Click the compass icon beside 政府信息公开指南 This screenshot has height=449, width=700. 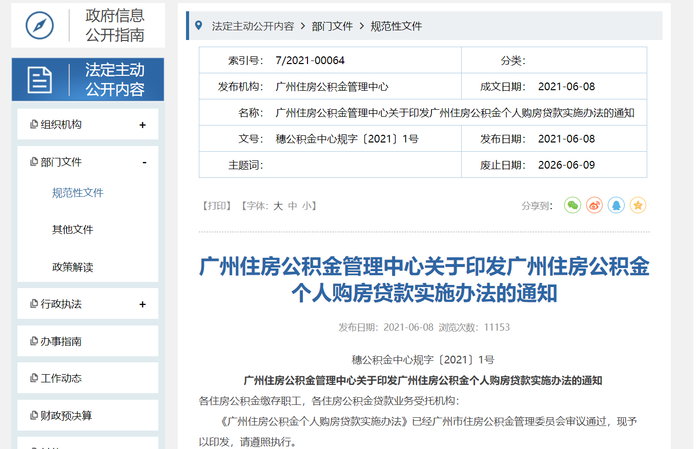click(40, 25)
